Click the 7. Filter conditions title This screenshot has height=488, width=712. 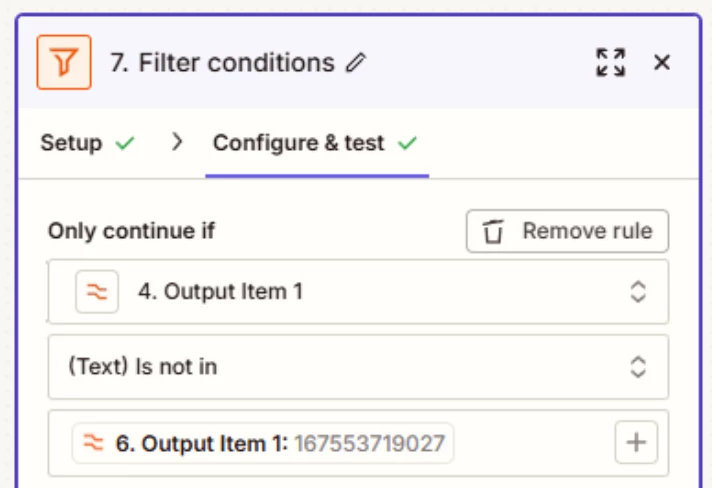pyautogui.click(x=222, y=63)
